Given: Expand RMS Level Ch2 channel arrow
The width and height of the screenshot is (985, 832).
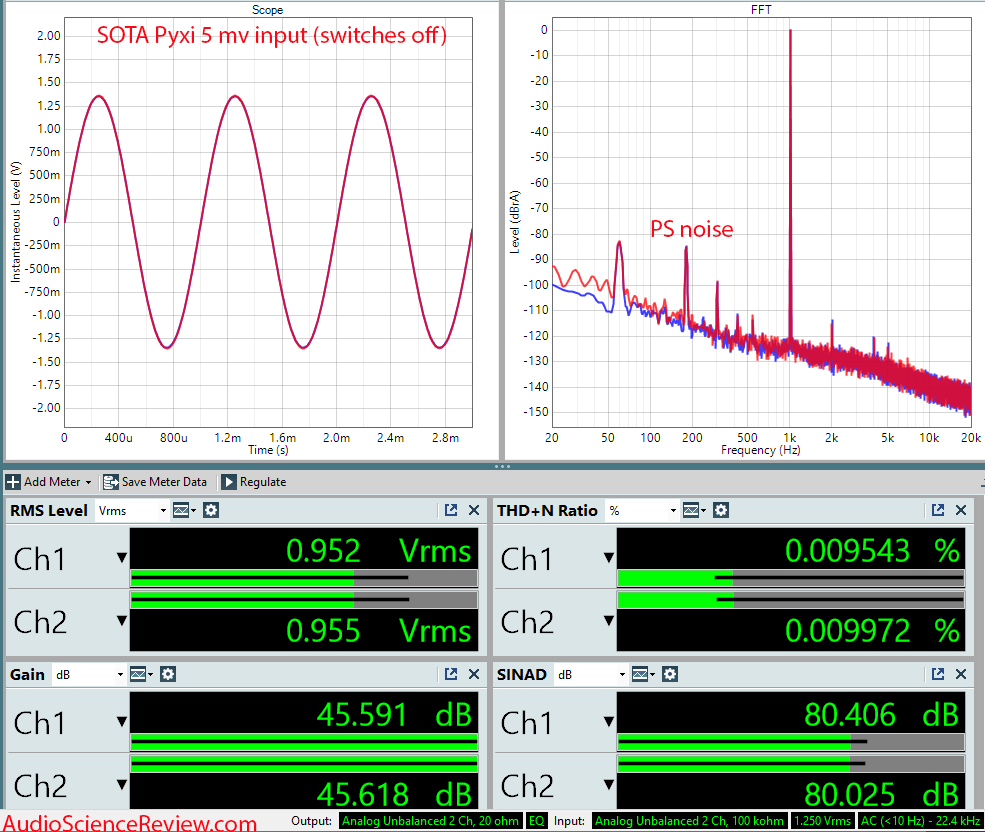Looking at the screenshot, I should (x=122, y=620).
